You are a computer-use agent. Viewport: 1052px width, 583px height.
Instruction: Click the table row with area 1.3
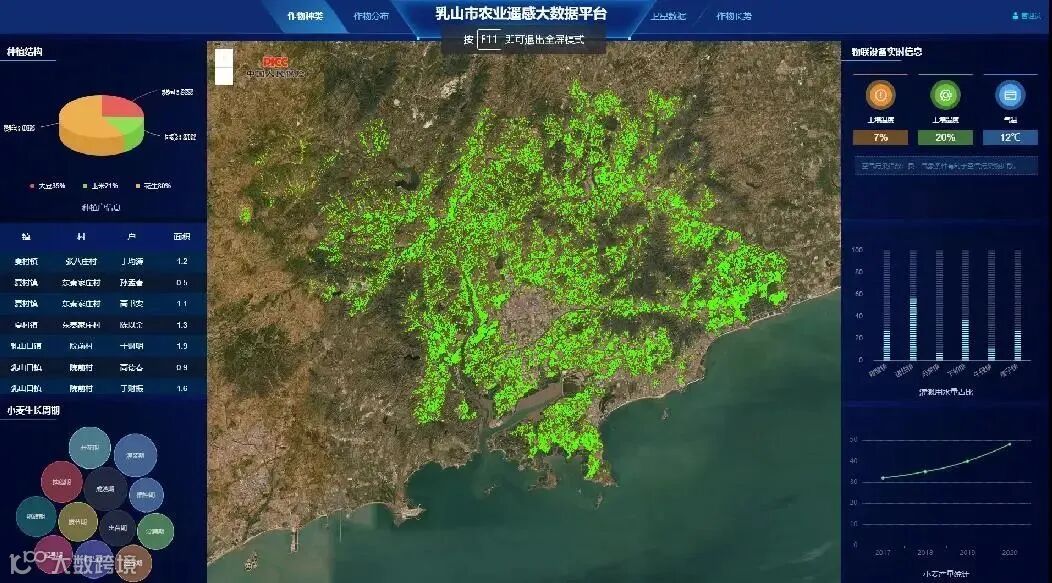click(x=103, y=325)
